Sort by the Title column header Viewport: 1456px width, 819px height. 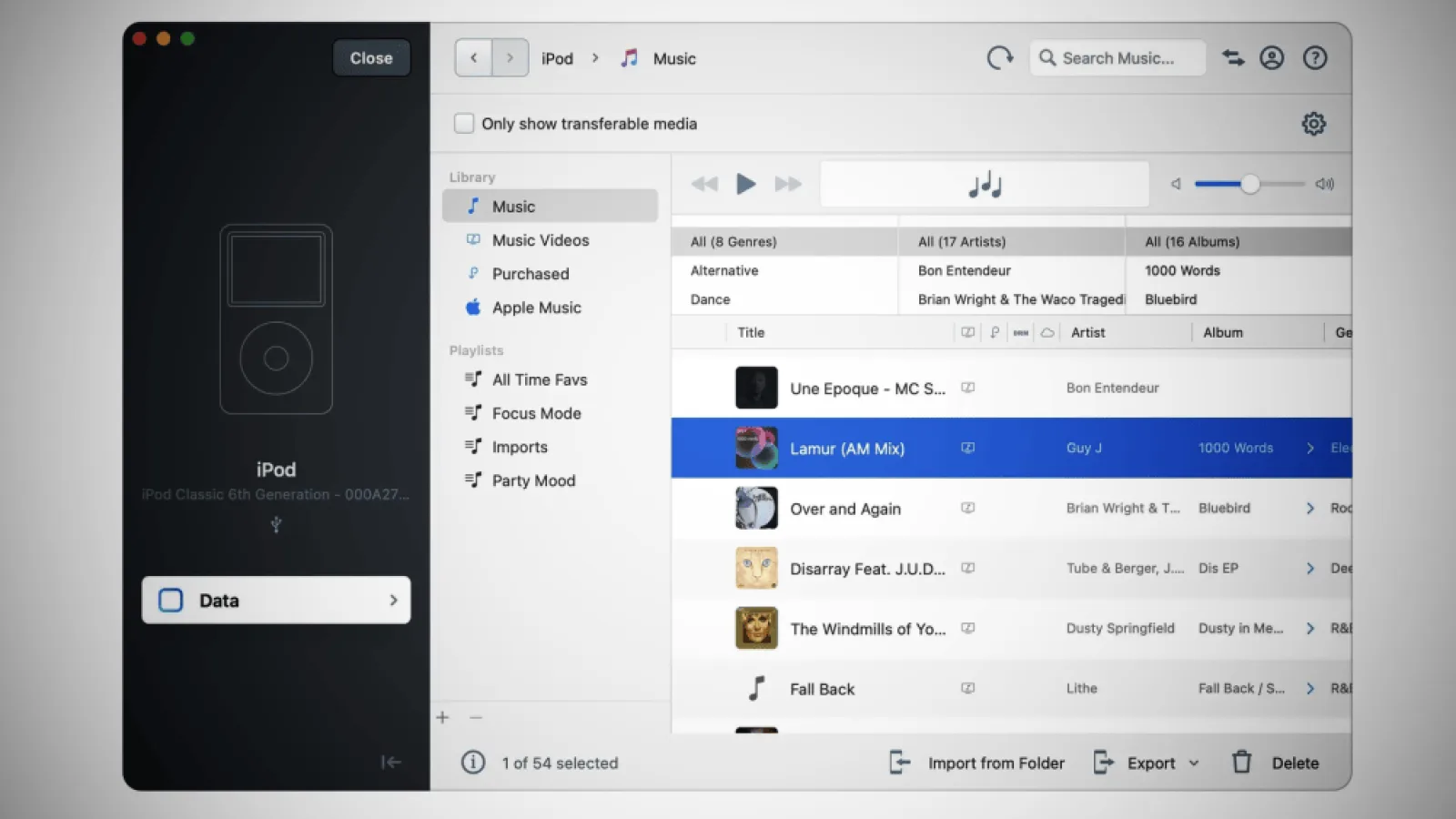[751, 333]
